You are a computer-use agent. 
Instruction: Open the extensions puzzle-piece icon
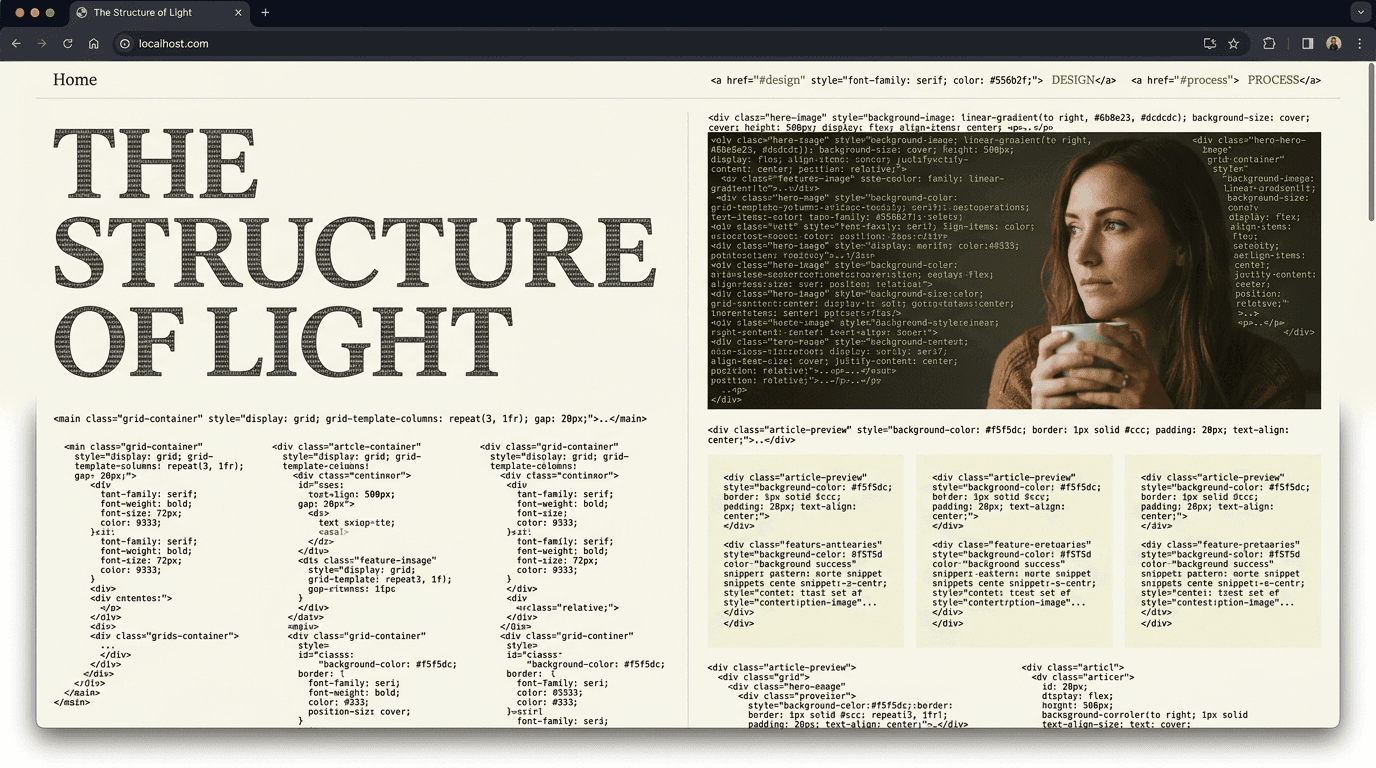1269,43
